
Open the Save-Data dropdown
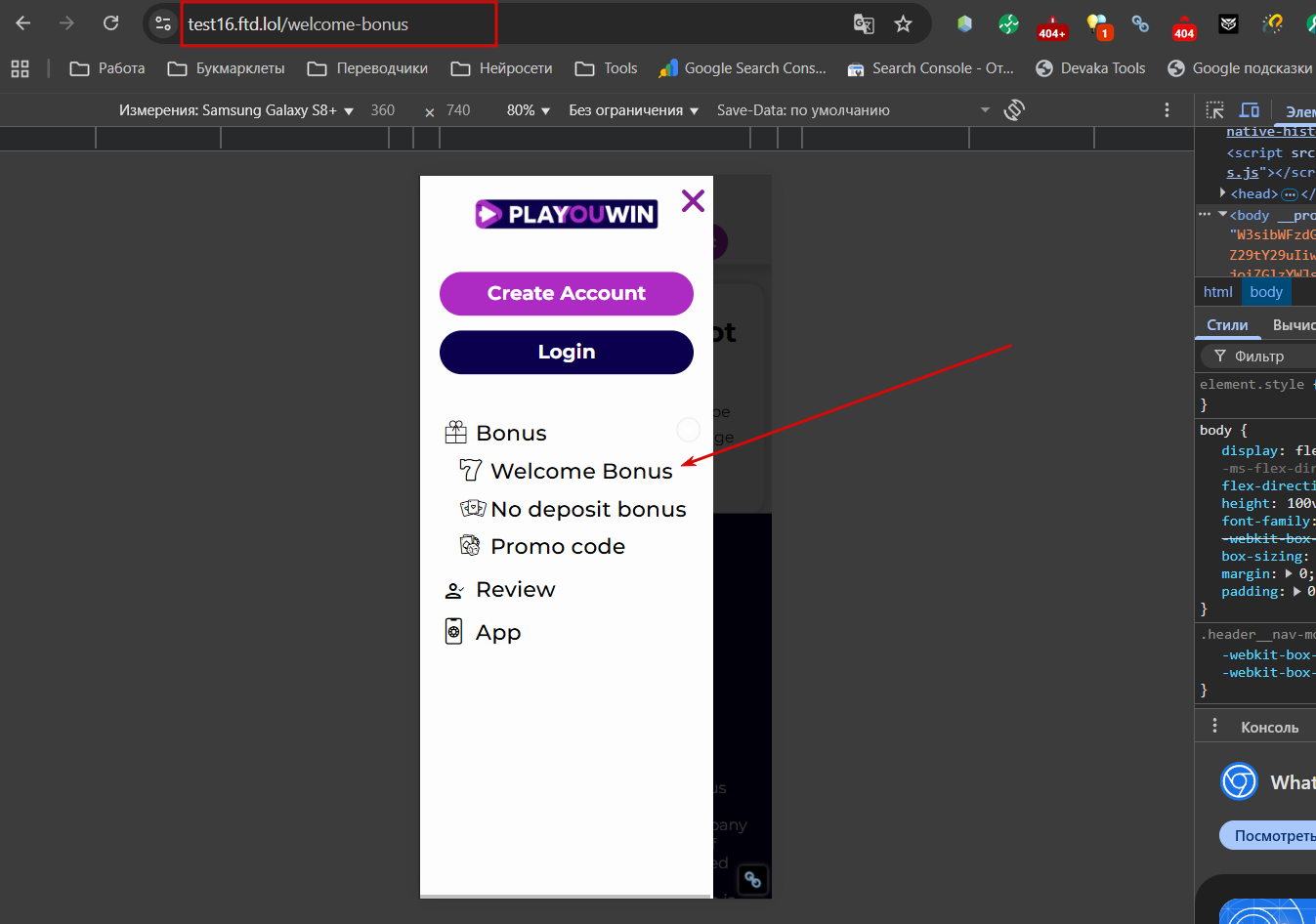pyautogui.click(x=854, y=110)
